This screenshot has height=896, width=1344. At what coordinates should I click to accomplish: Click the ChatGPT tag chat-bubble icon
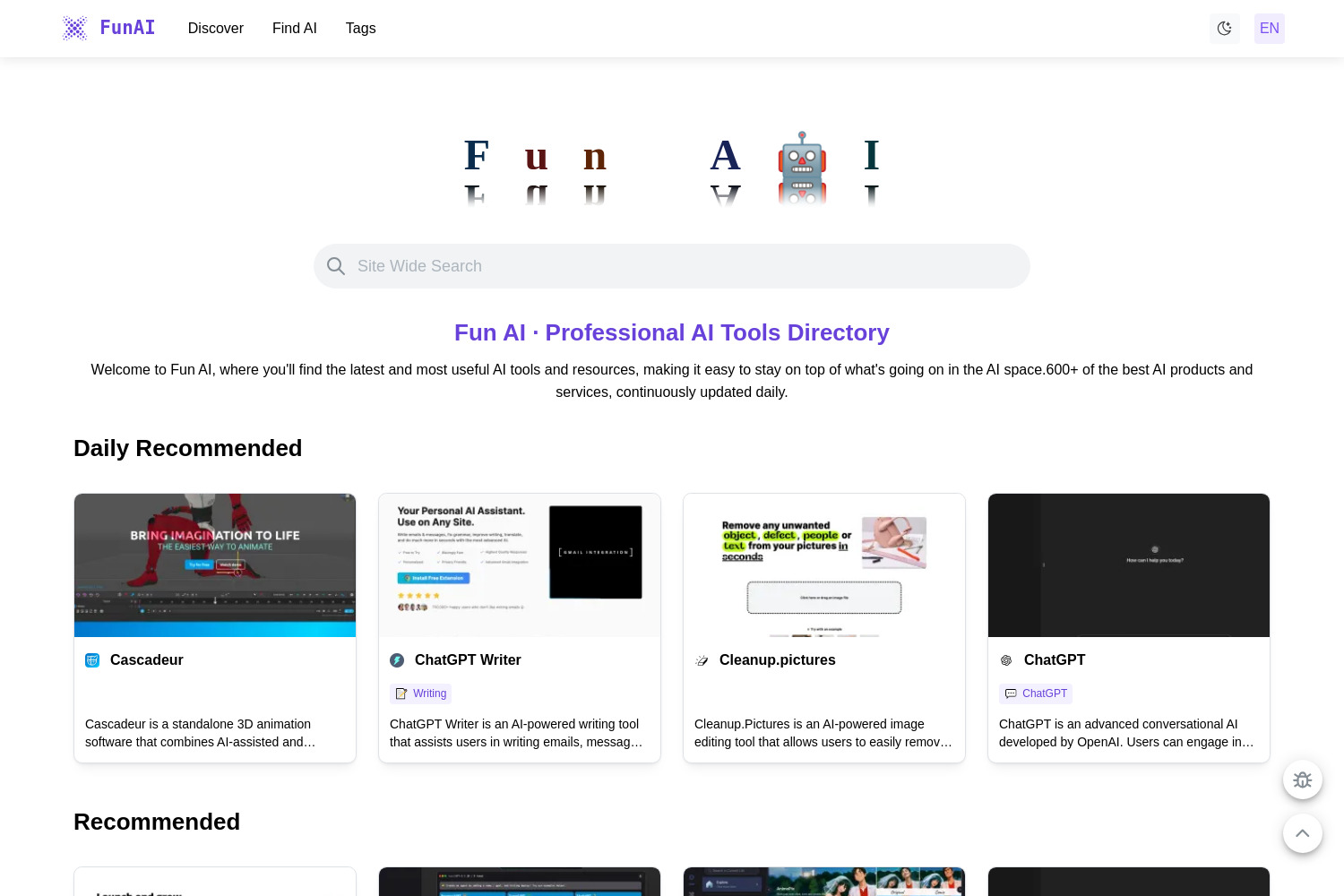[x=1011, y=694]
